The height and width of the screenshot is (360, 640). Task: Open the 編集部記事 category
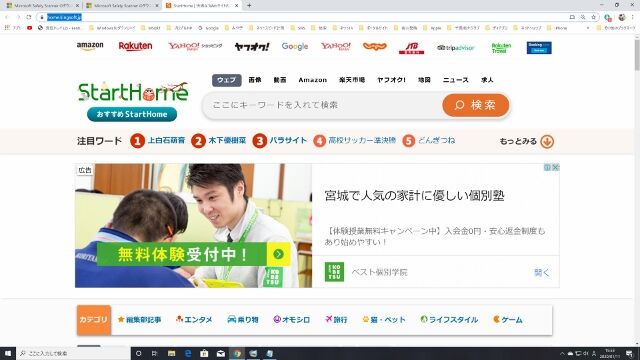coord(139,320)
